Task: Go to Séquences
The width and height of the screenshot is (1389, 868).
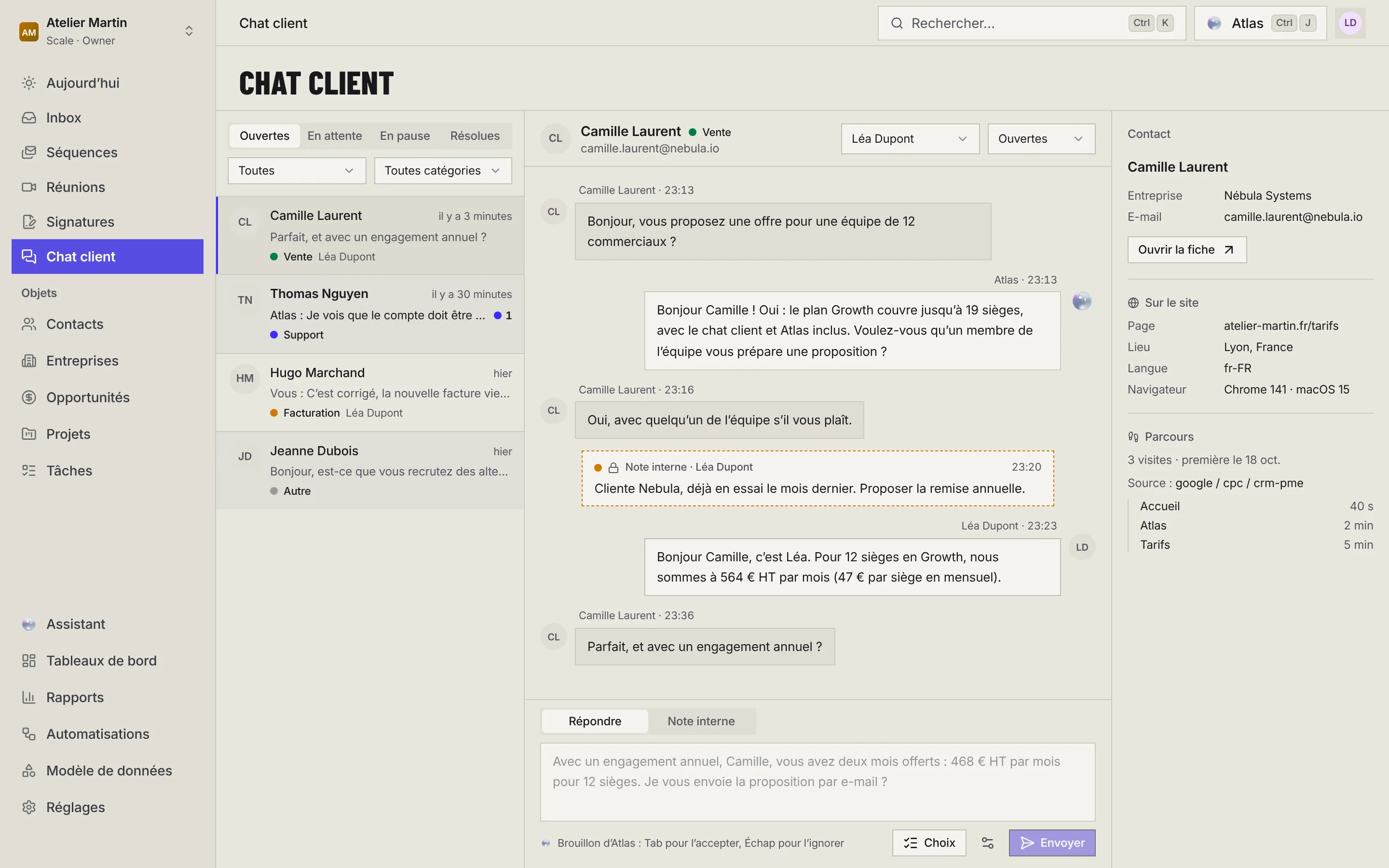Action: click(108, 152)
